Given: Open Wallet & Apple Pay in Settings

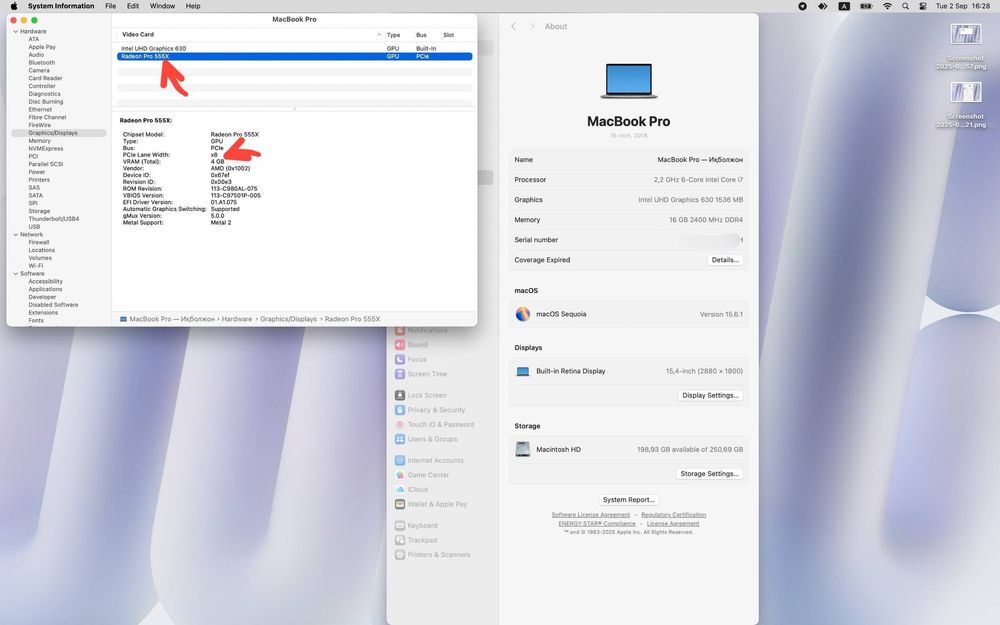Looking at the screenshot, I should (x=431, y=504).
